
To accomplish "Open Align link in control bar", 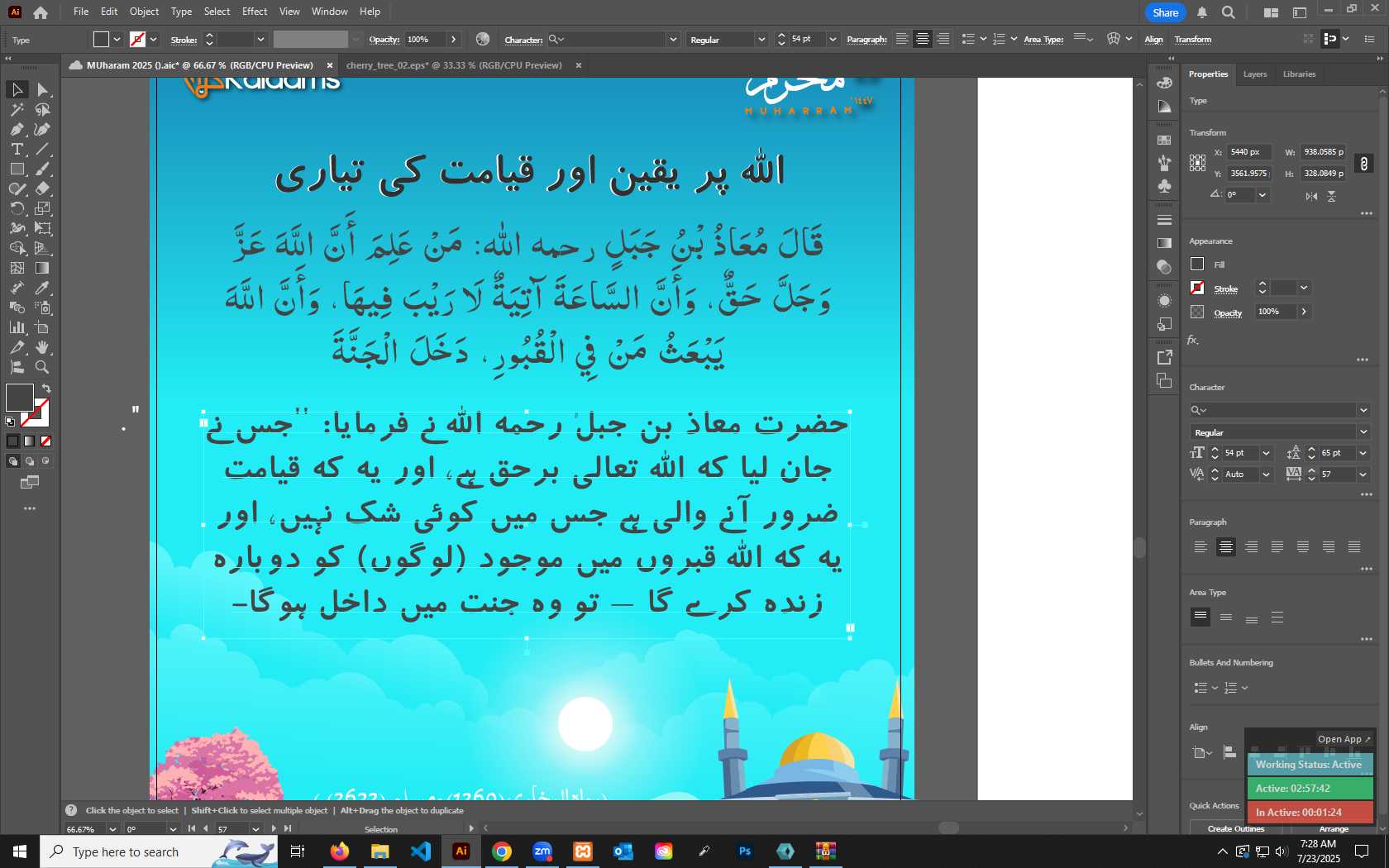I will click(x=1153, y=40).
